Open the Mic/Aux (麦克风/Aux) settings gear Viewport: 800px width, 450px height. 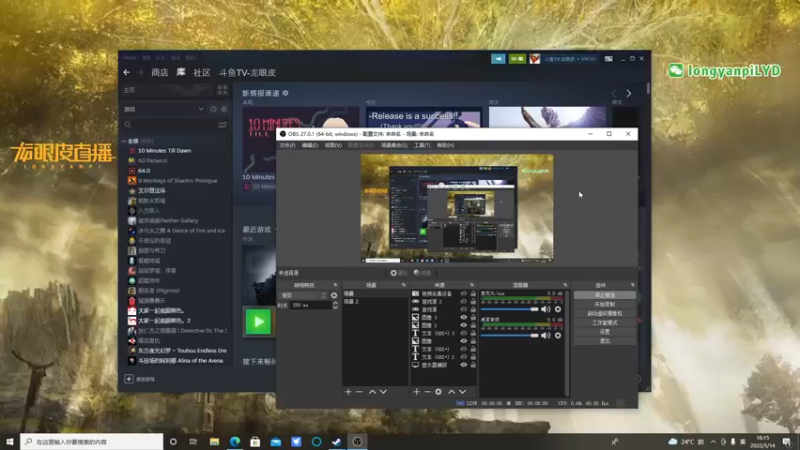[x=558, y=309]
